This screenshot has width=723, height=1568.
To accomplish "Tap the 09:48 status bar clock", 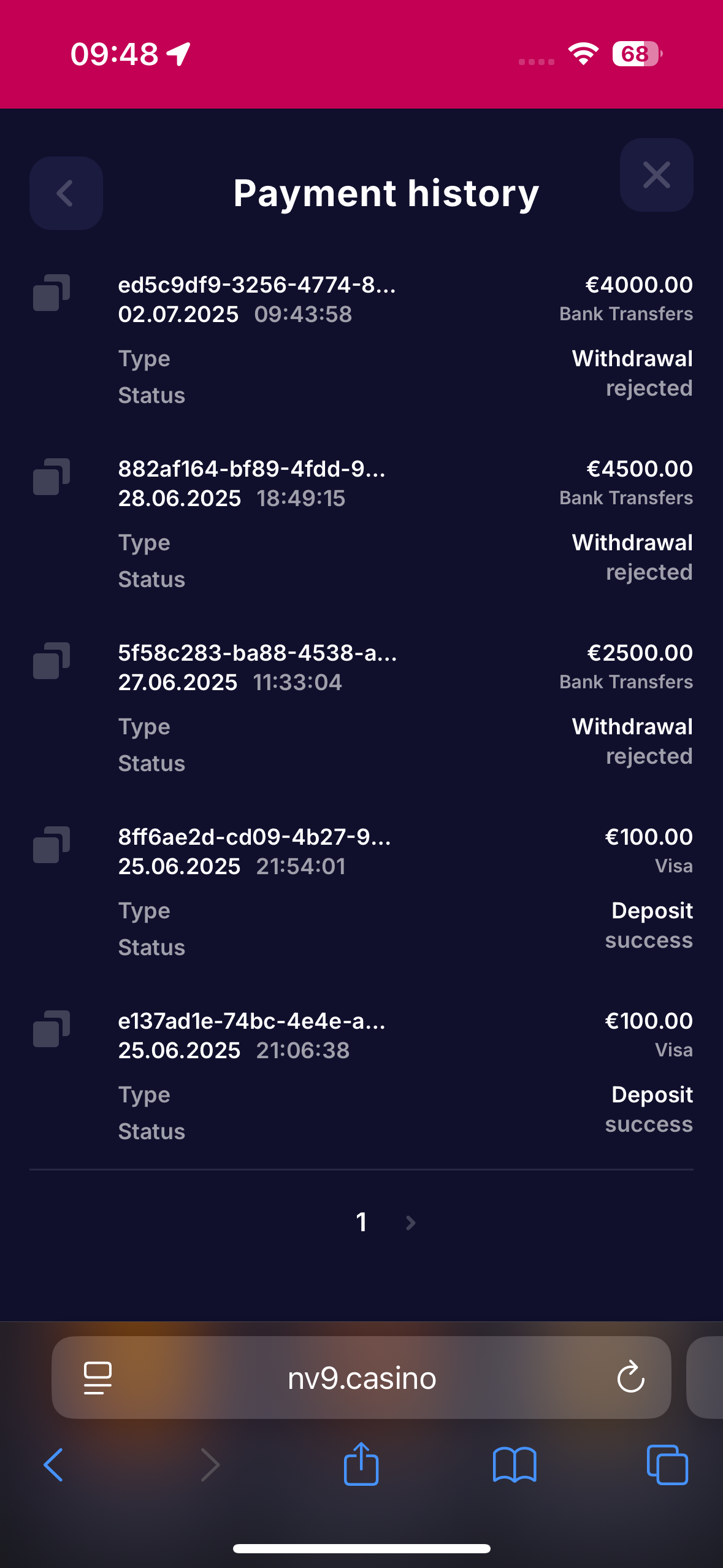I will tap(115, 54).
